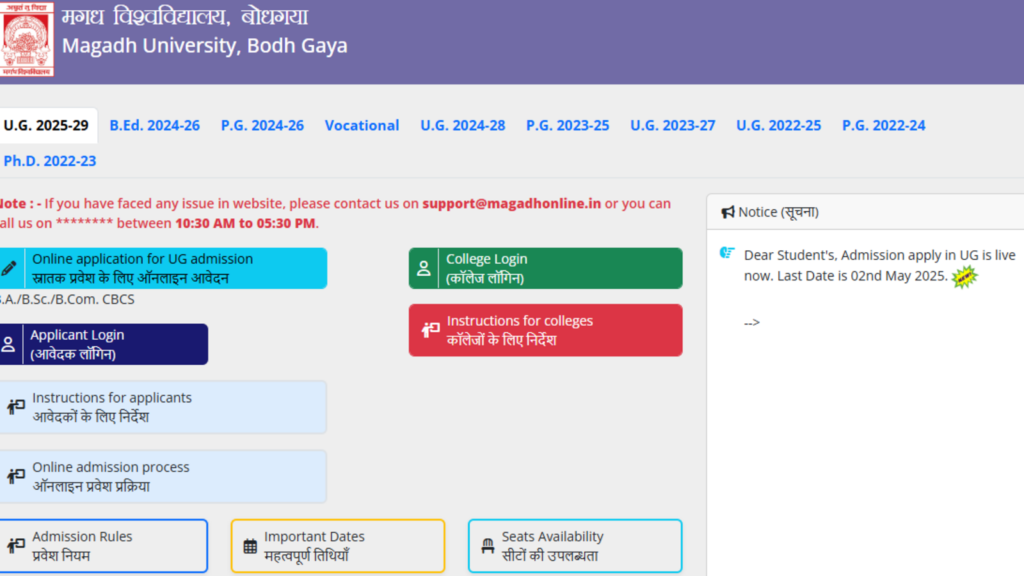1024x576 pixels.
Task: Click the '10:30 AM to 05:30 PM' timing text
Action: pos(245,223)
